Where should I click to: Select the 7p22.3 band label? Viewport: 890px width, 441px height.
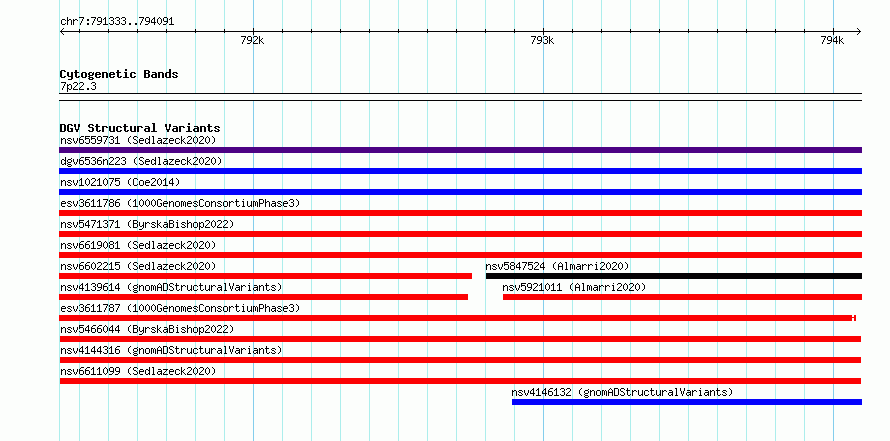[x=78, y=87]
